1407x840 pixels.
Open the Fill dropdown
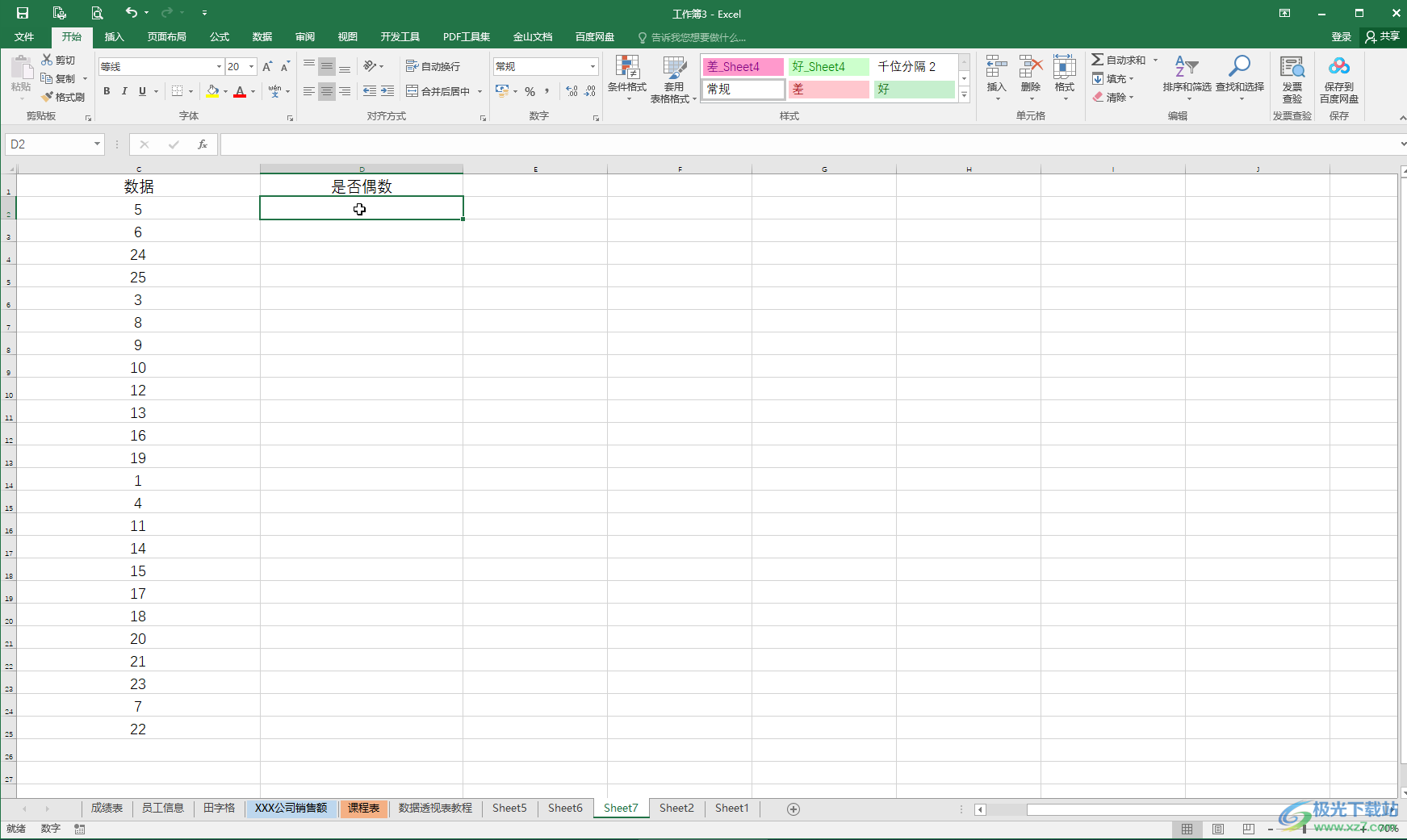1113,79
